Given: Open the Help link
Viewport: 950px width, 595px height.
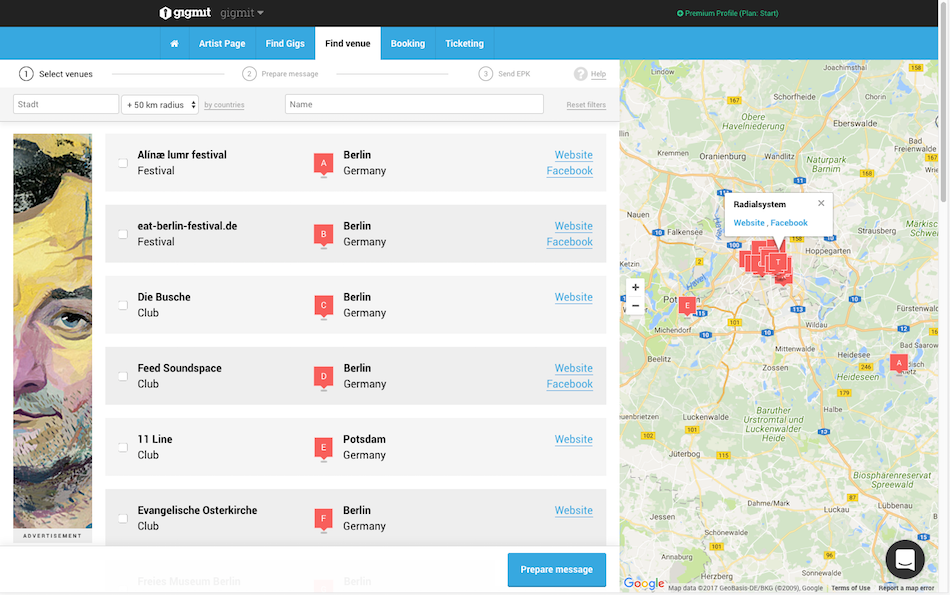Looking at the screenshot, I should click(598, 74).
